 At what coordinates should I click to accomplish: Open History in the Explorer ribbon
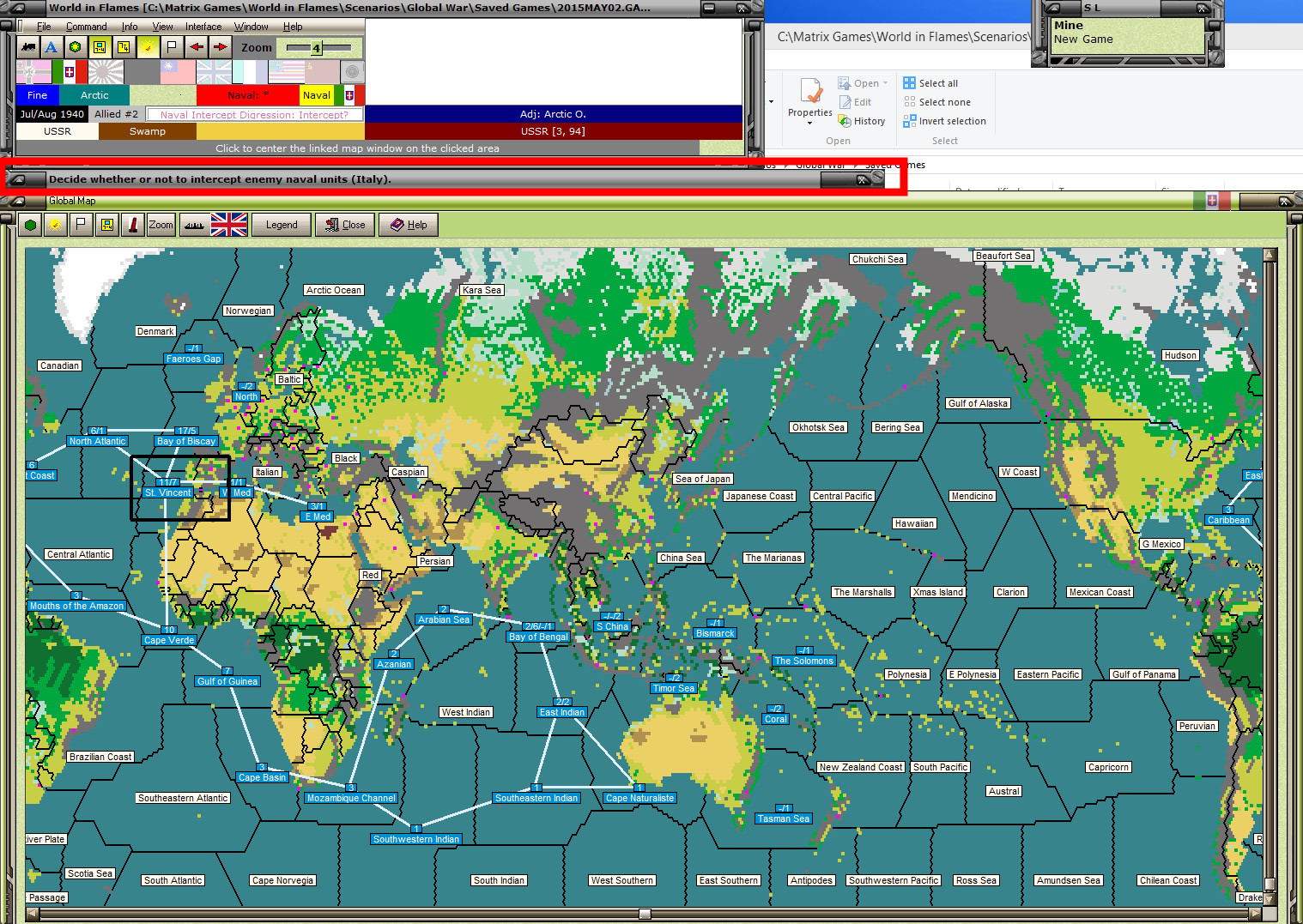pyautogui.click(x=862, y=121)
